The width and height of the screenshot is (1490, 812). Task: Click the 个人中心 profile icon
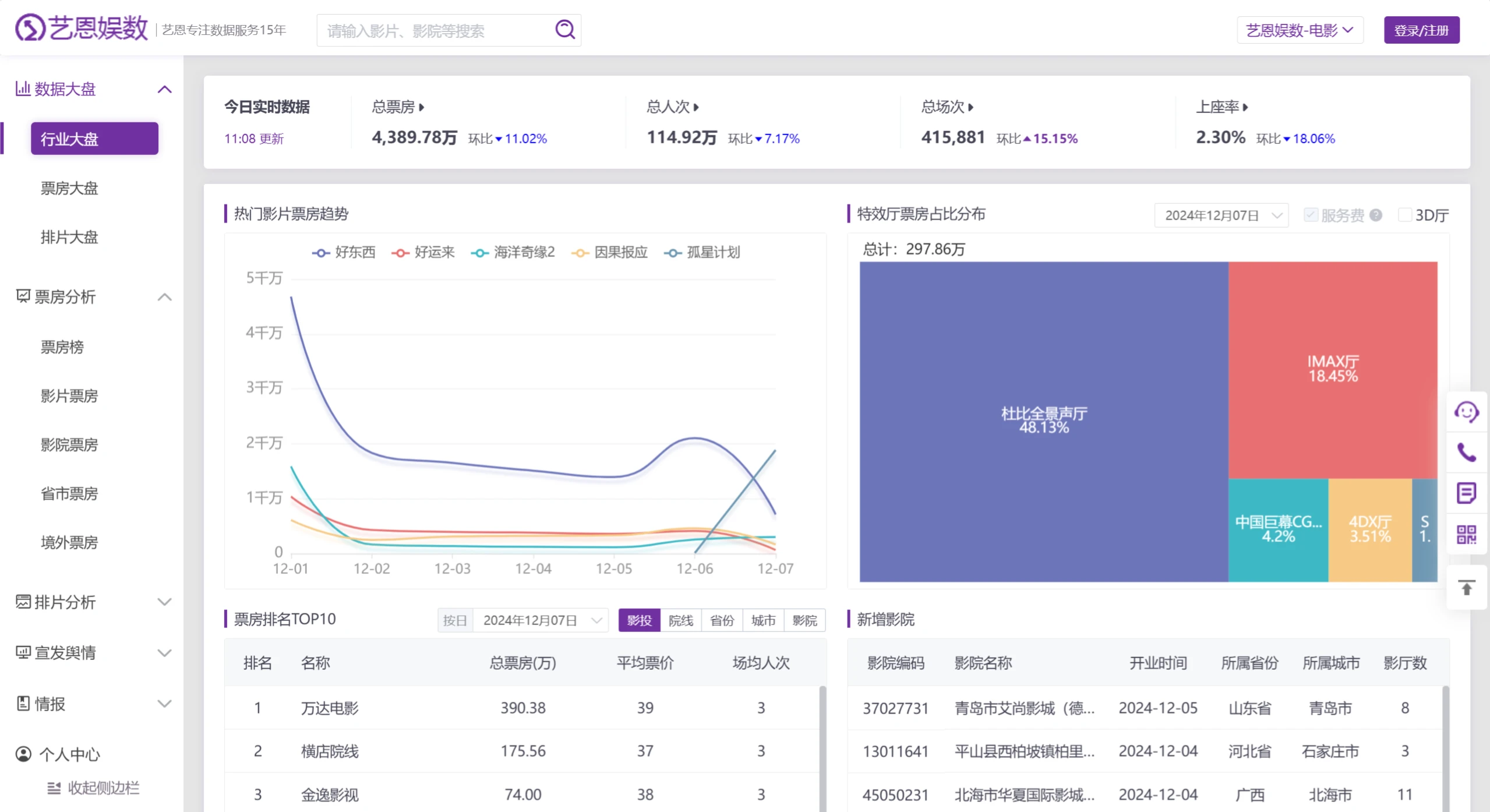(23, 754)
